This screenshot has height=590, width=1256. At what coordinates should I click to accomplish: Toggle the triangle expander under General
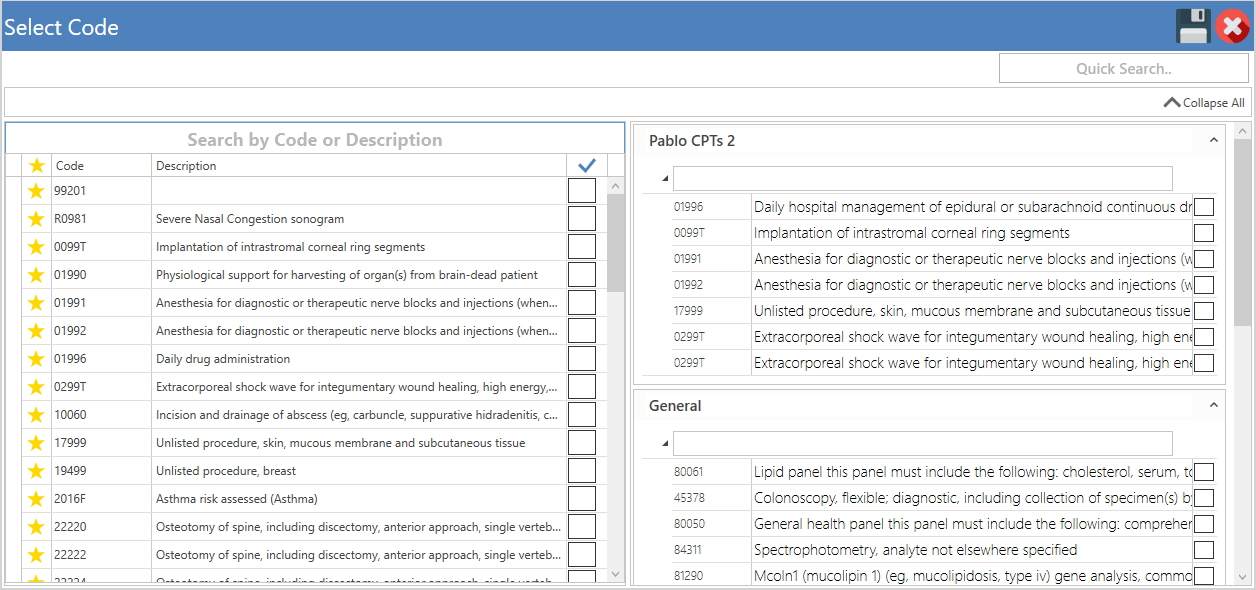[666, 444]
